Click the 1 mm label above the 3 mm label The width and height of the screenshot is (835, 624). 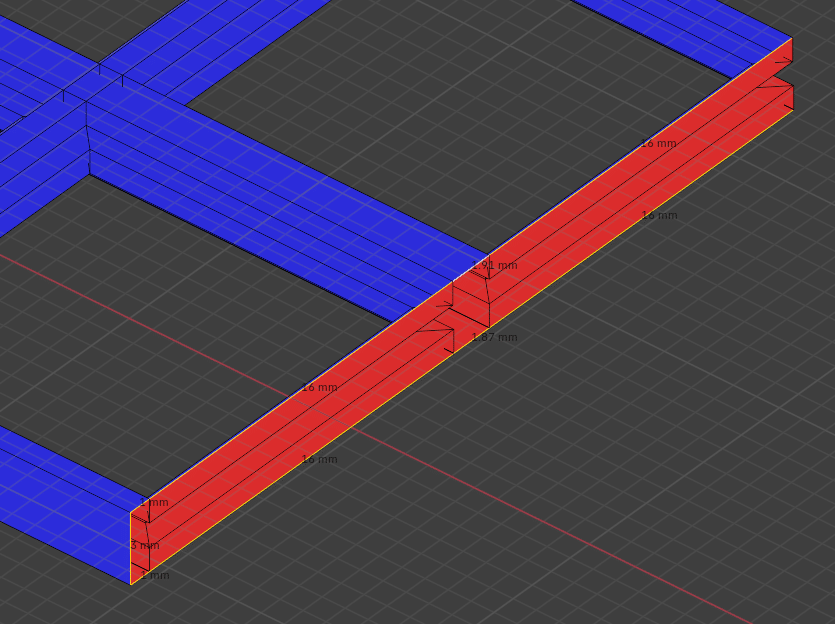(154, 502)
